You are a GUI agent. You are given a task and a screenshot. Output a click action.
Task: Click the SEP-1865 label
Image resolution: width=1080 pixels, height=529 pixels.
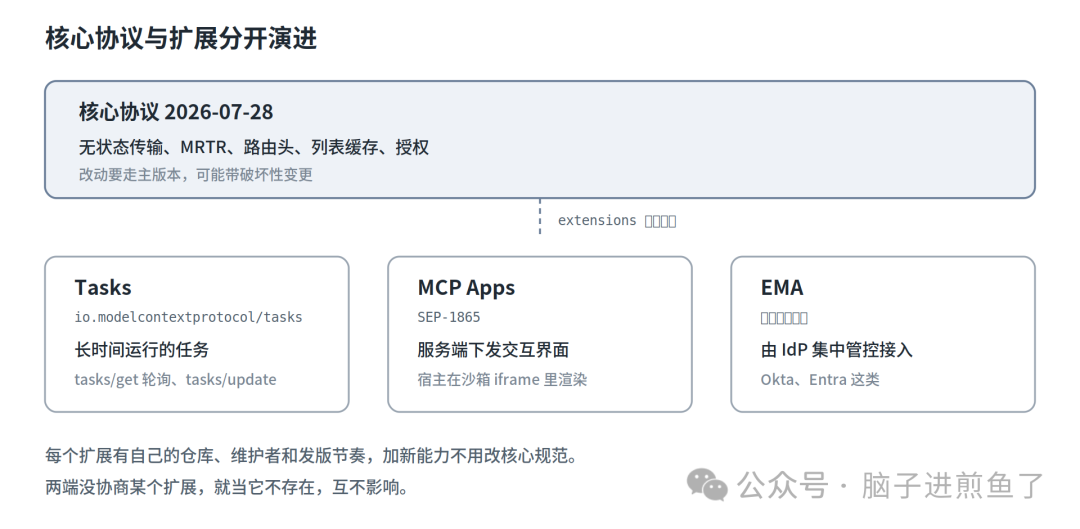click(x=448, y=318)
